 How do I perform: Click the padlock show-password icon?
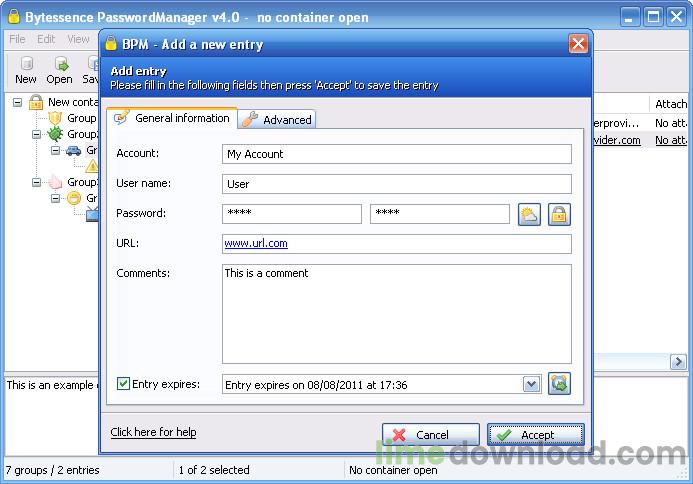(559, 214)
